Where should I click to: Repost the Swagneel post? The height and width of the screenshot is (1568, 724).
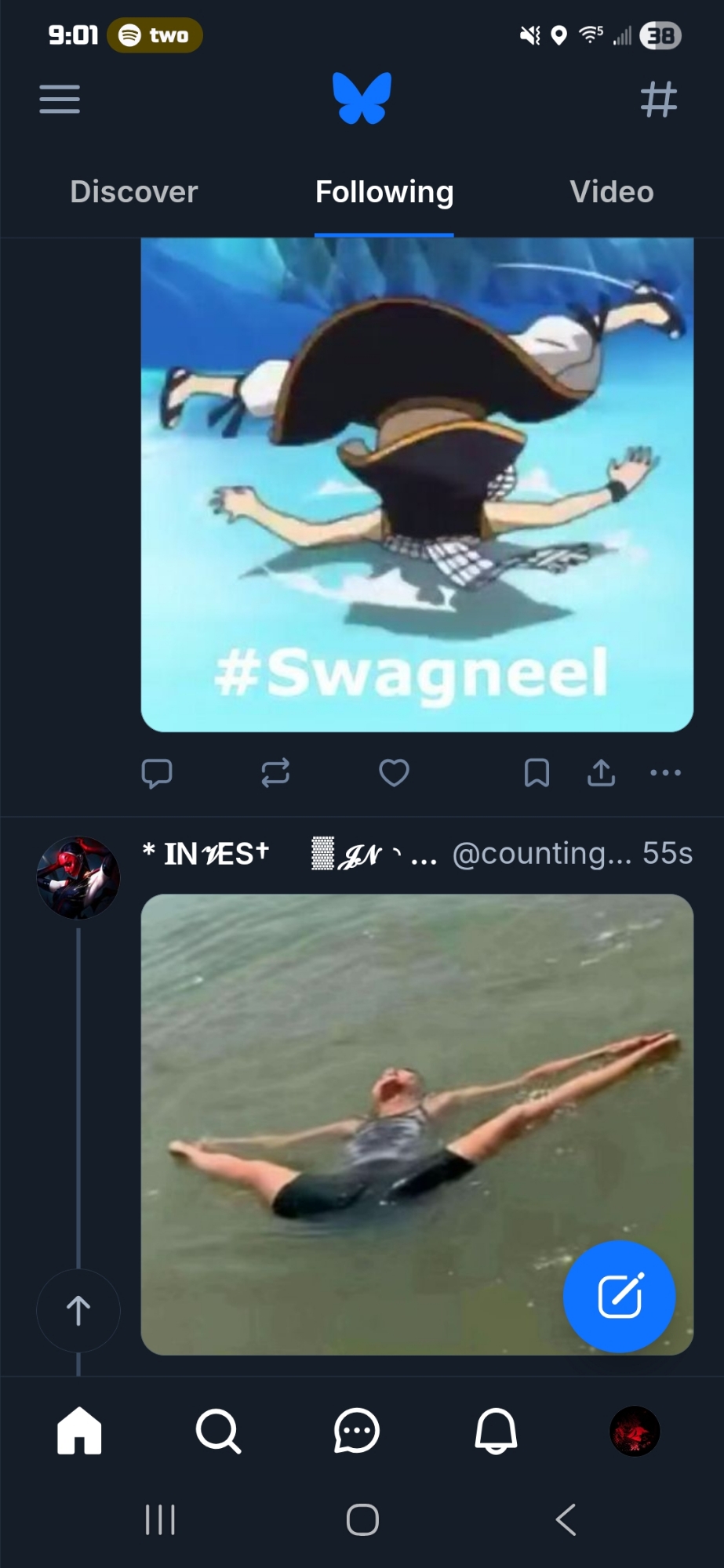pyautogui.click(x=275, y=773)
